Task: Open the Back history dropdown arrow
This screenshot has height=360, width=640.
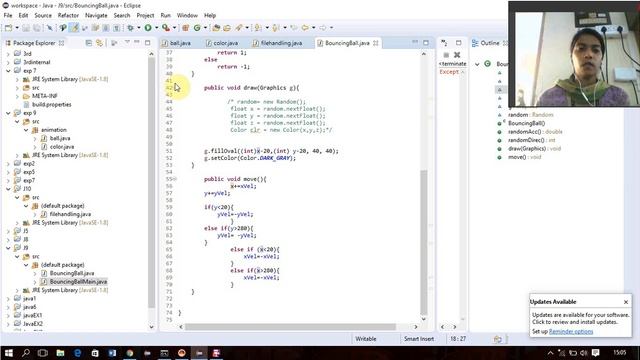Action: click(x=313, y=28)
